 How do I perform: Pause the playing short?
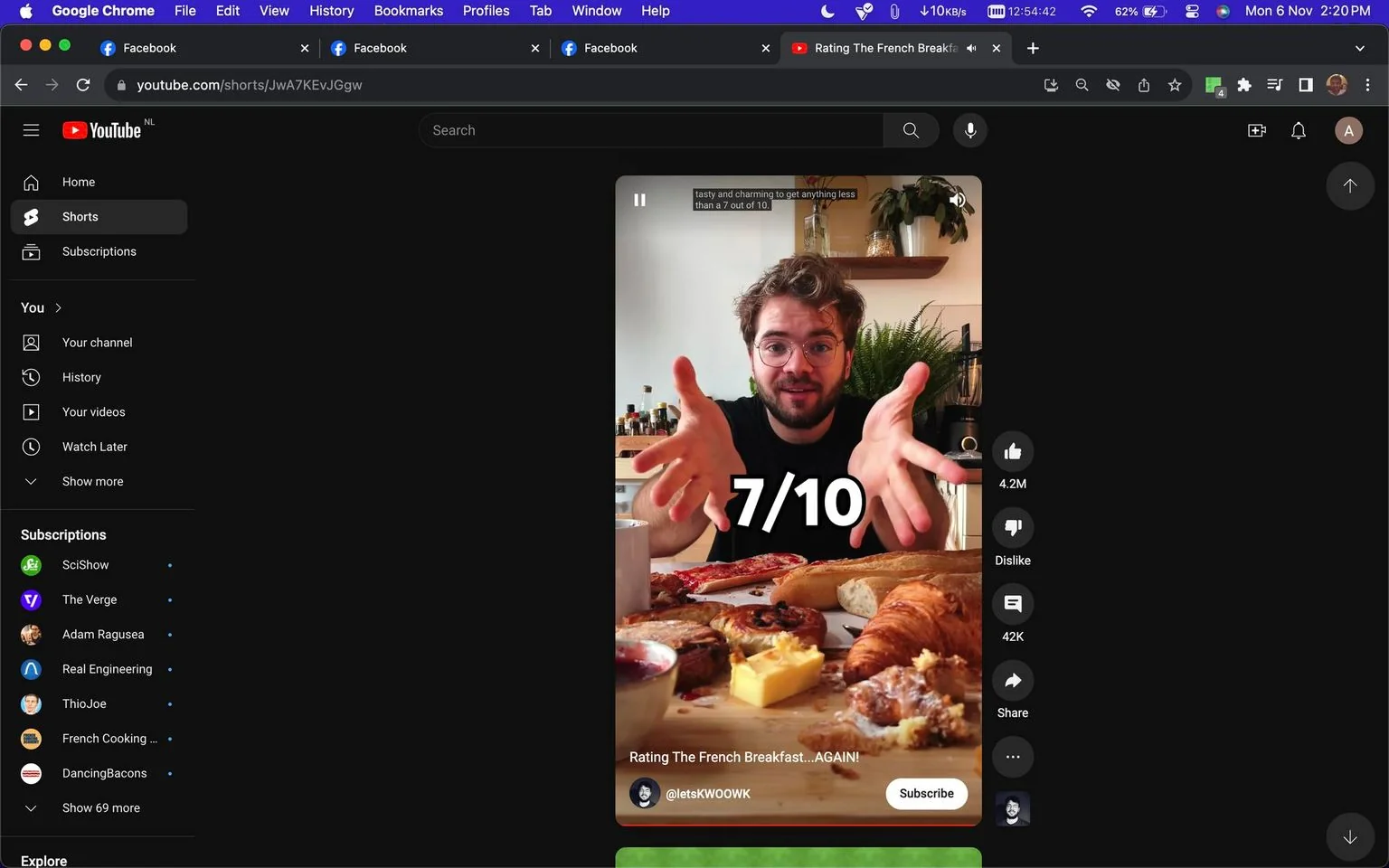pyautogui.click(x=639, y=200)
